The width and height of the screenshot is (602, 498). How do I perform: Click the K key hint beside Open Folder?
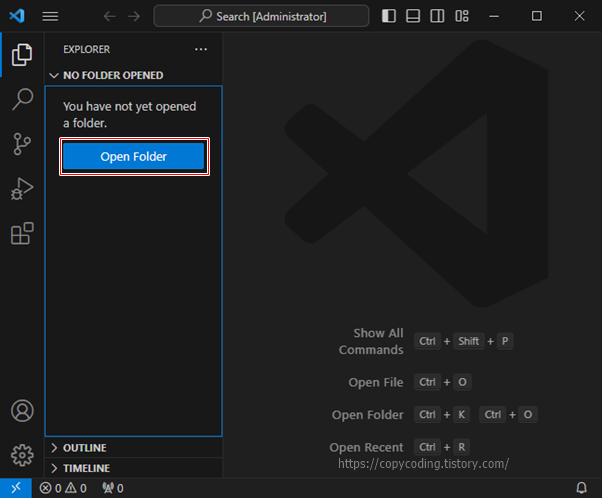462,415
